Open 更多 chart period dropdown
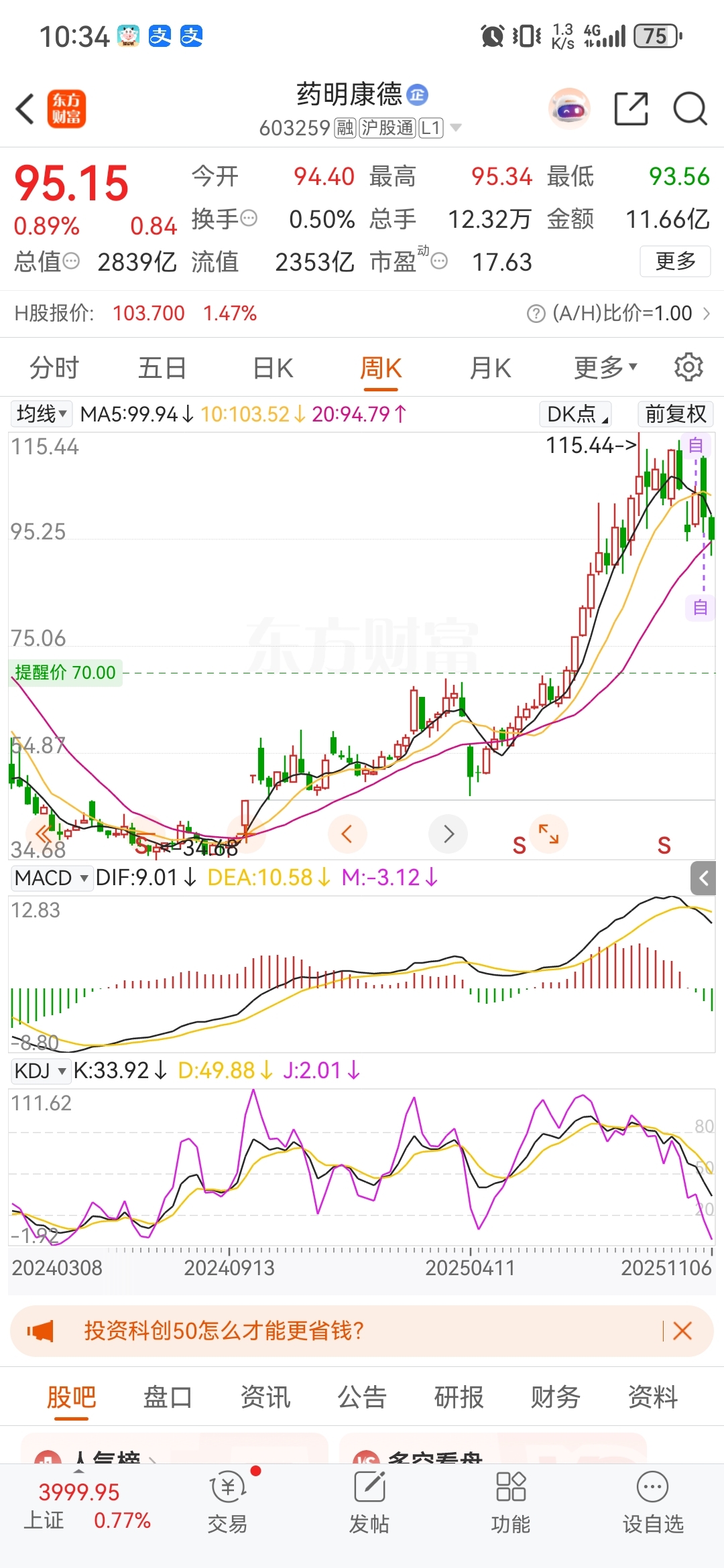 coord(605,367)
